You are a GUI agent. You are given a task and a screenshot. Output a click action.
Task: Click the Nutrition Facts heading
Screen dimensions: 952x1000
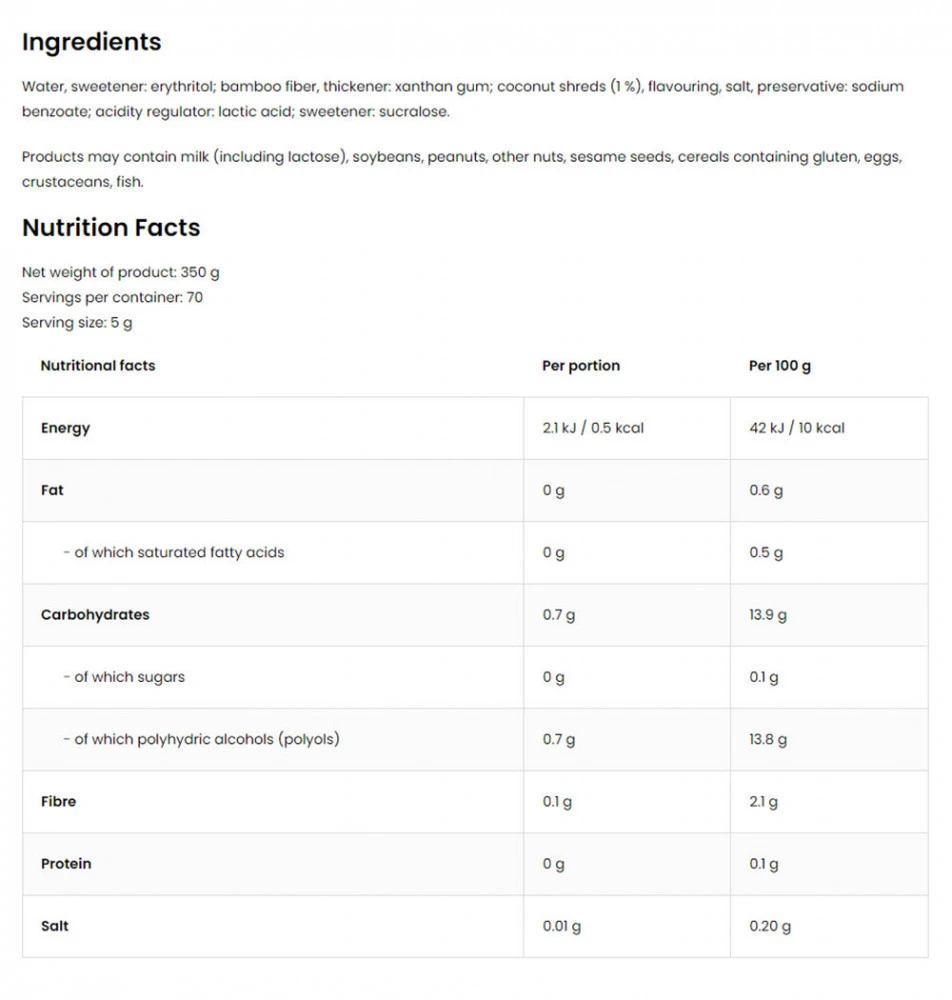111,228
